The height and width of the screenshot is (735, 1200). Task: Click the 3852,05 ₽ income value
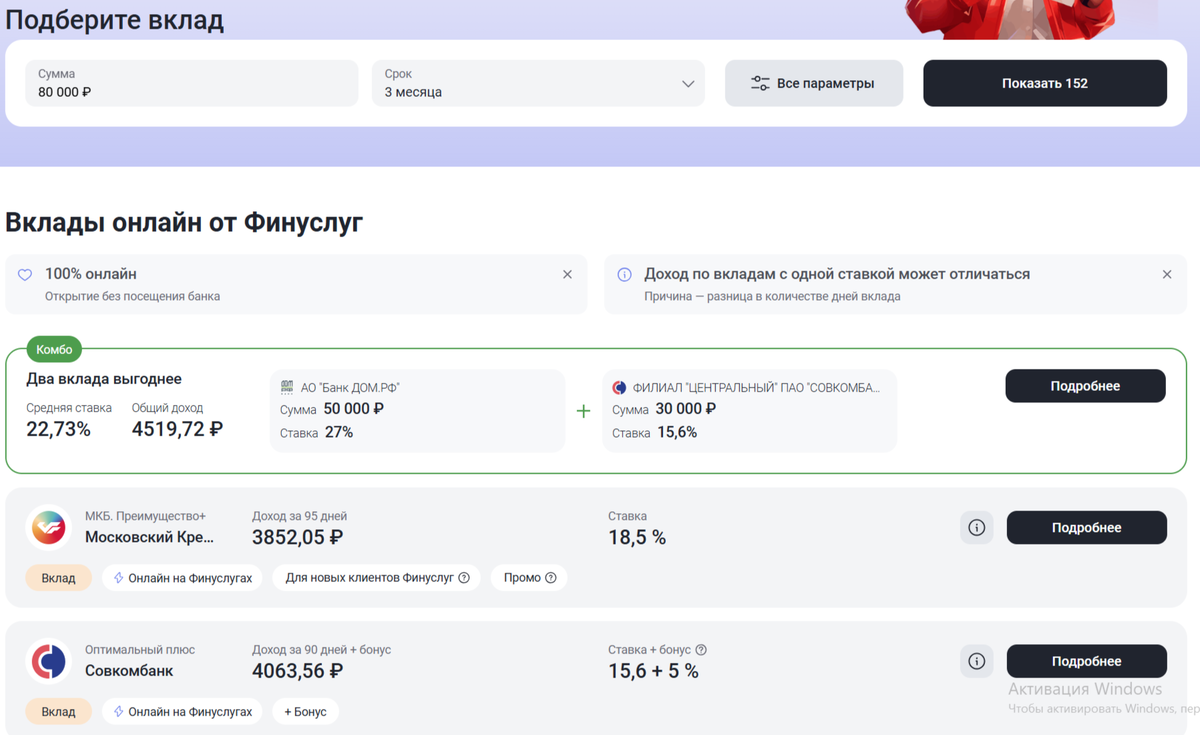pos(297,537)
